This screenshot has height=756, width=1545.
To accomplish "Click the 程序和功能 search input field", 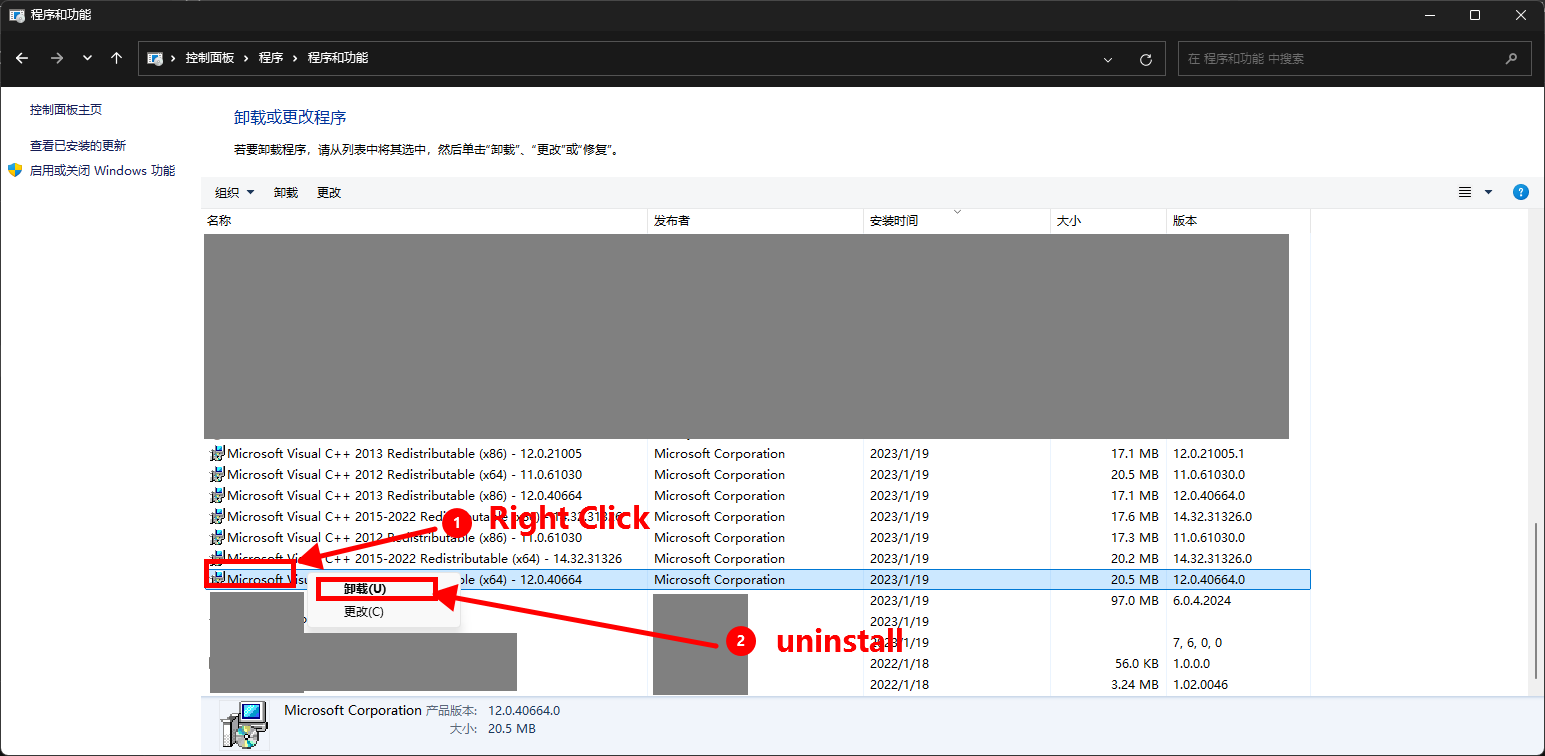I will pos(1340,59).
